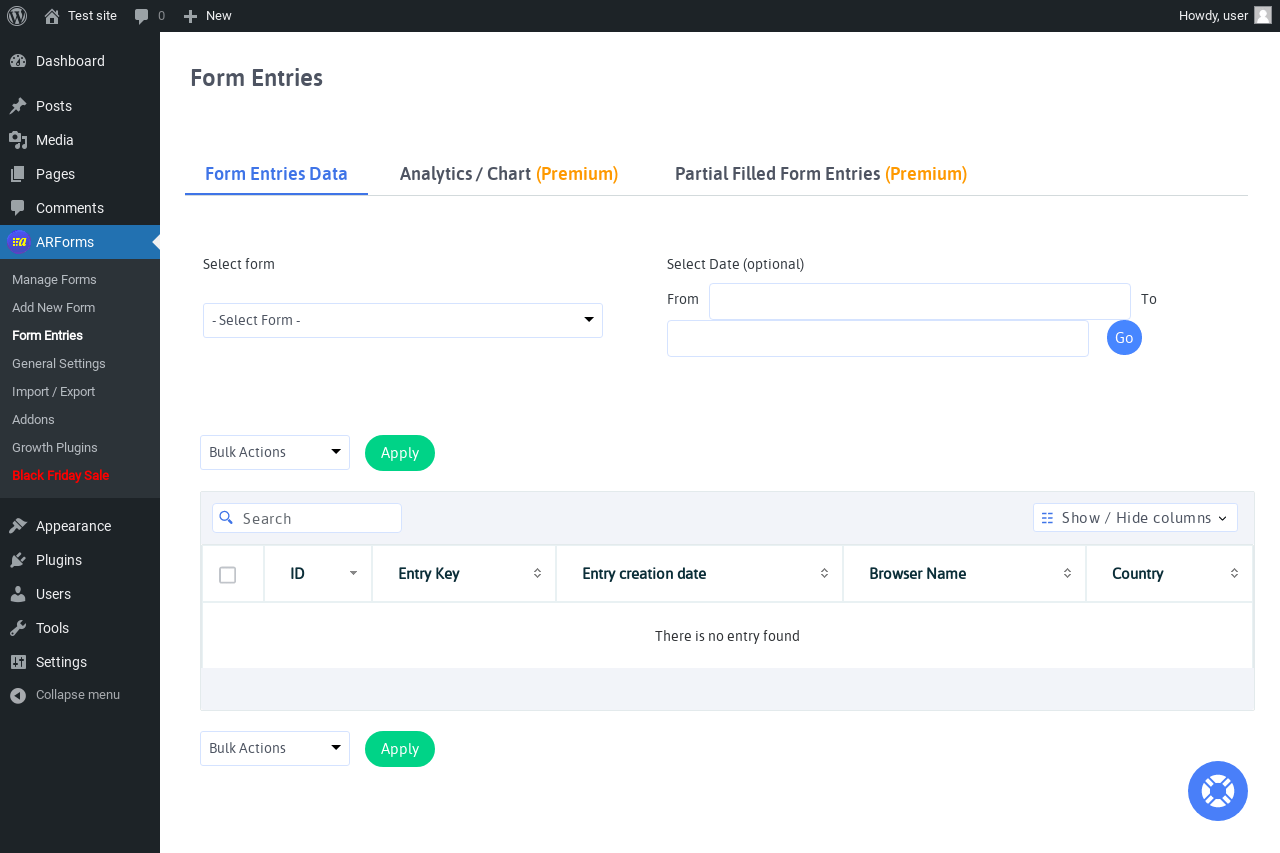Click the Tools wrench icon

[18, 628]
